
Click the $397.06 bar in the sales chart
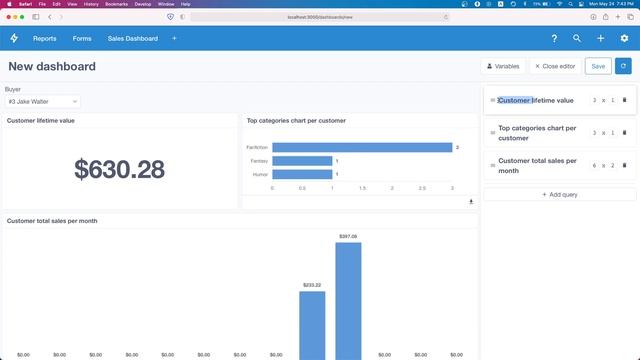tap(348, 301)
